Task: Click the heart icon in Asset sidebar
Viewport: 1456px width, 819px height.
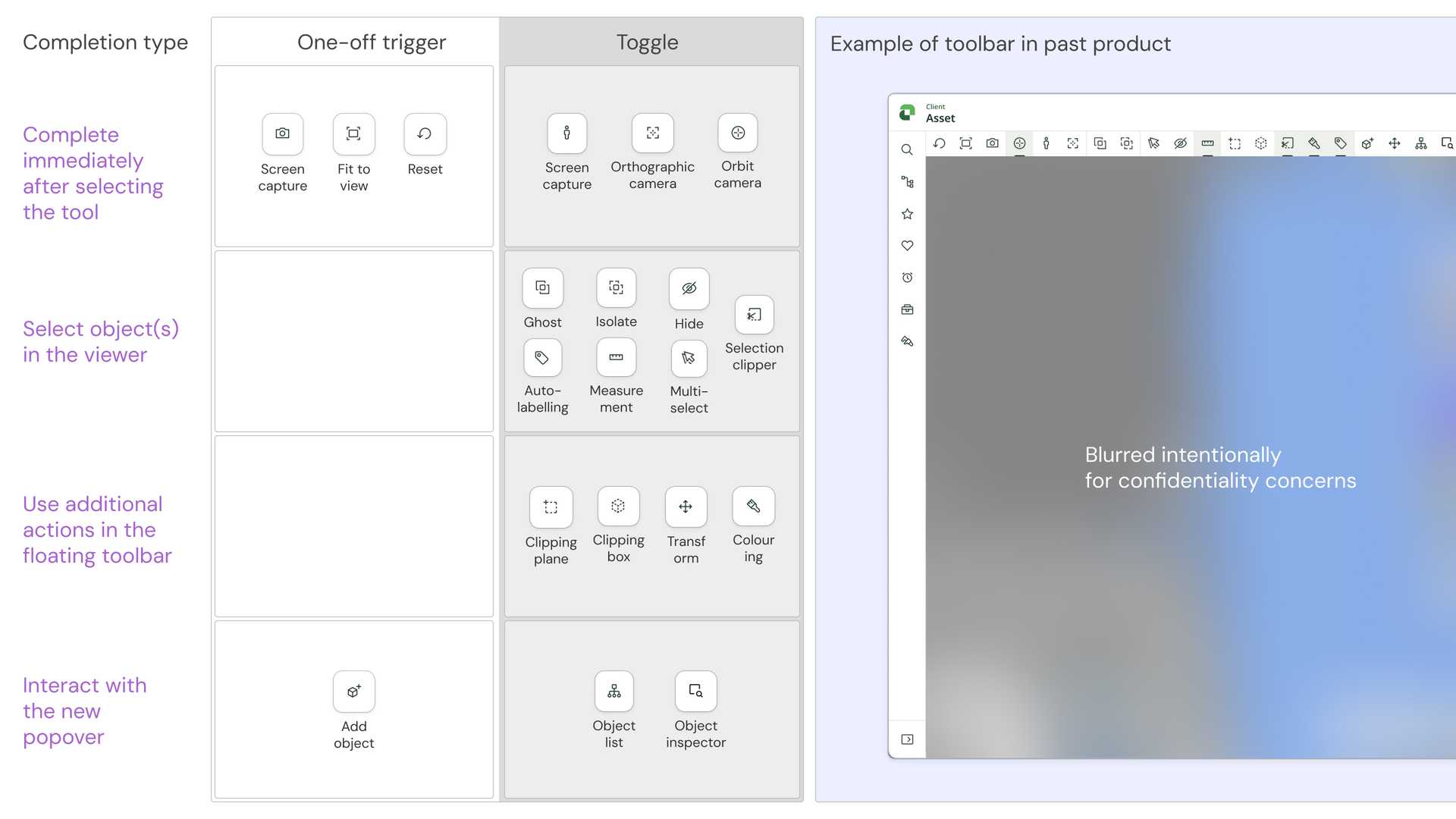Action: point(907,246)
